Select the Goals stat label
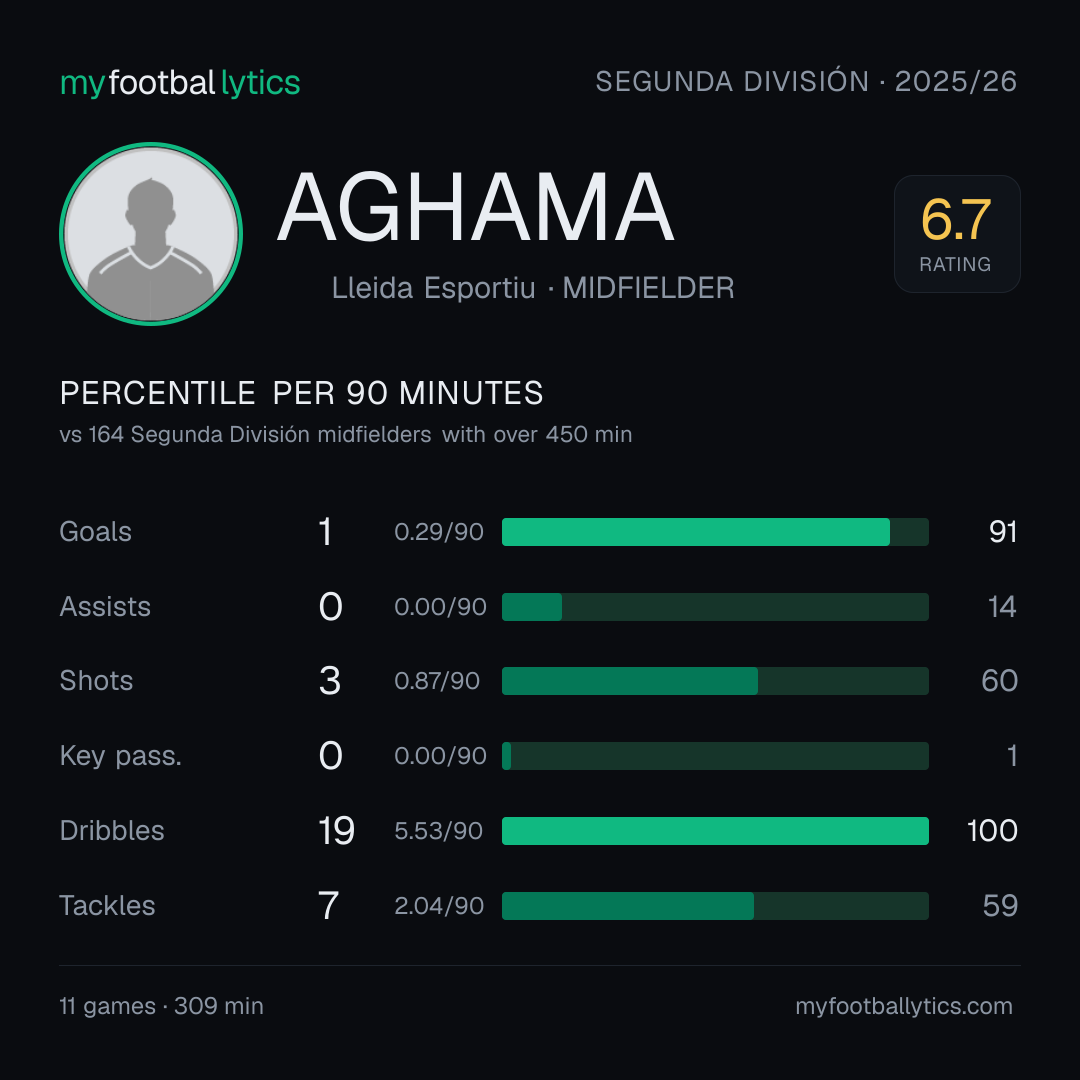 tap(96, 532)
